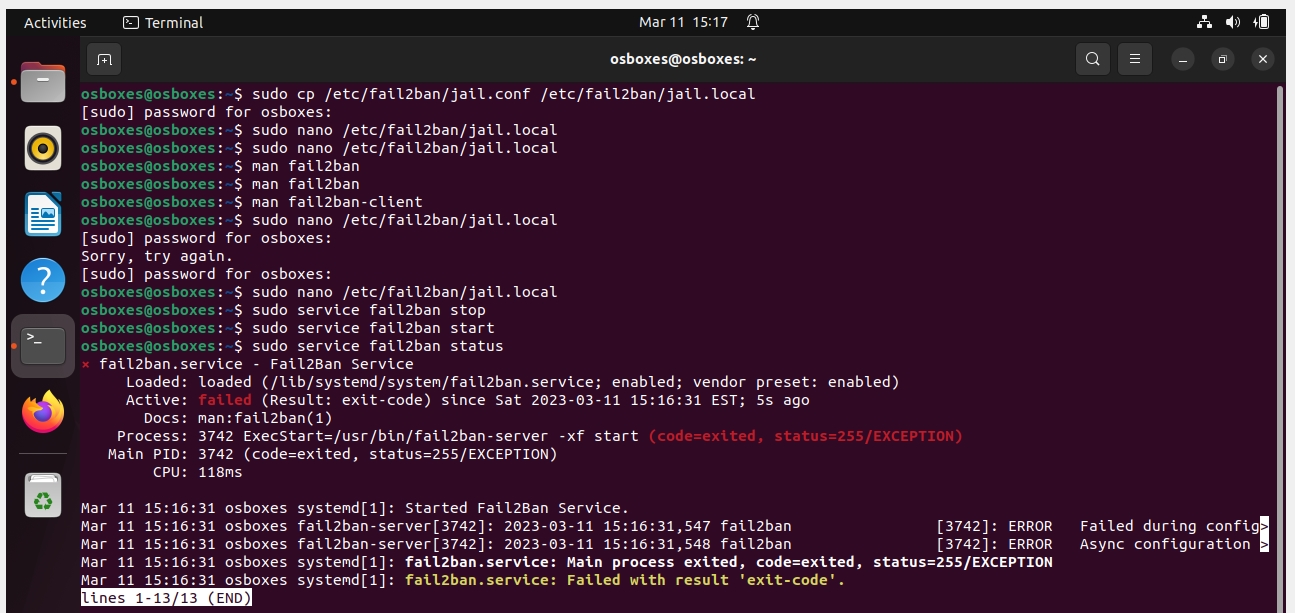Open the Help app in dock
Image resolution: width=1295 pixels, height=613 pixels.
pos(43,280)
